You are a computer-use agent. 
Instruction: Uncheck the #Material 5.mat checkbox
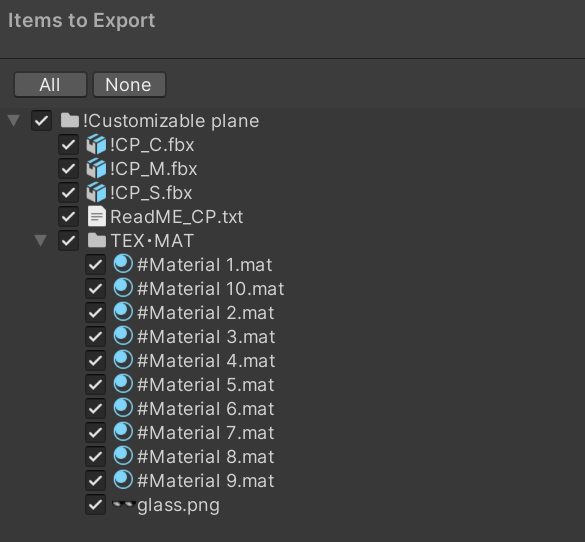(96, 384)
